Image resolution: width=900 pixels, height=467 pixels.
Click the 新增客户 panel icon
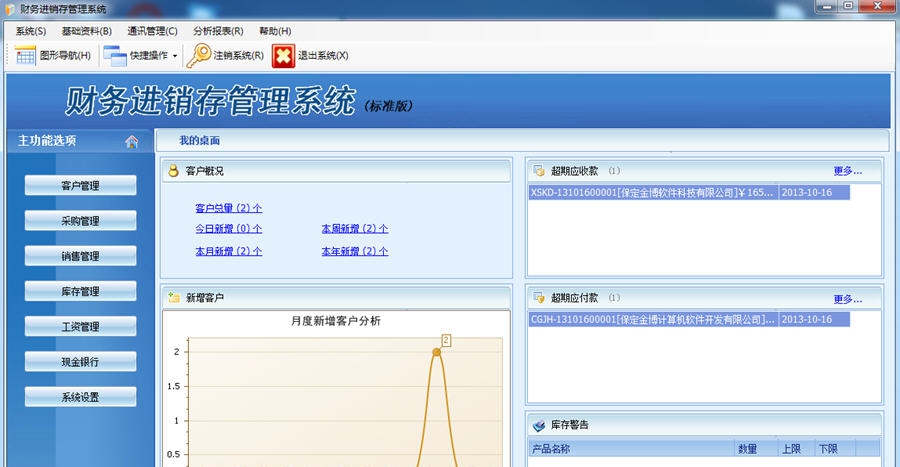coord(173,297)
